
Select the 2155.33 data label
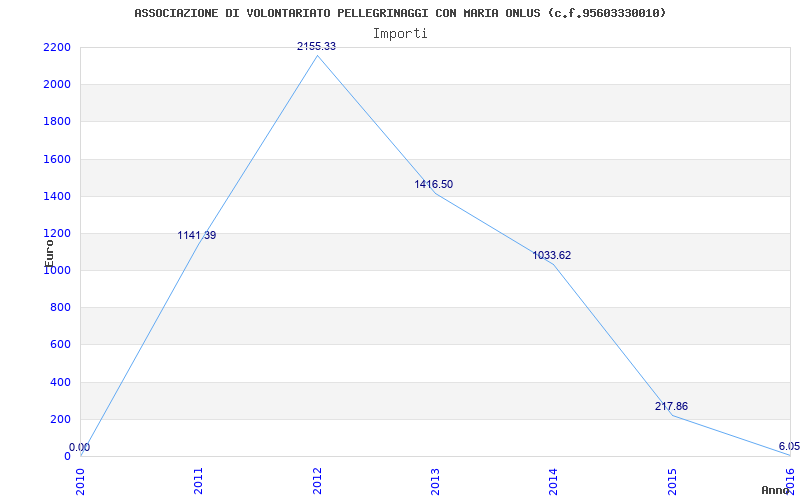pyautogui.click(x=316, y=46)
